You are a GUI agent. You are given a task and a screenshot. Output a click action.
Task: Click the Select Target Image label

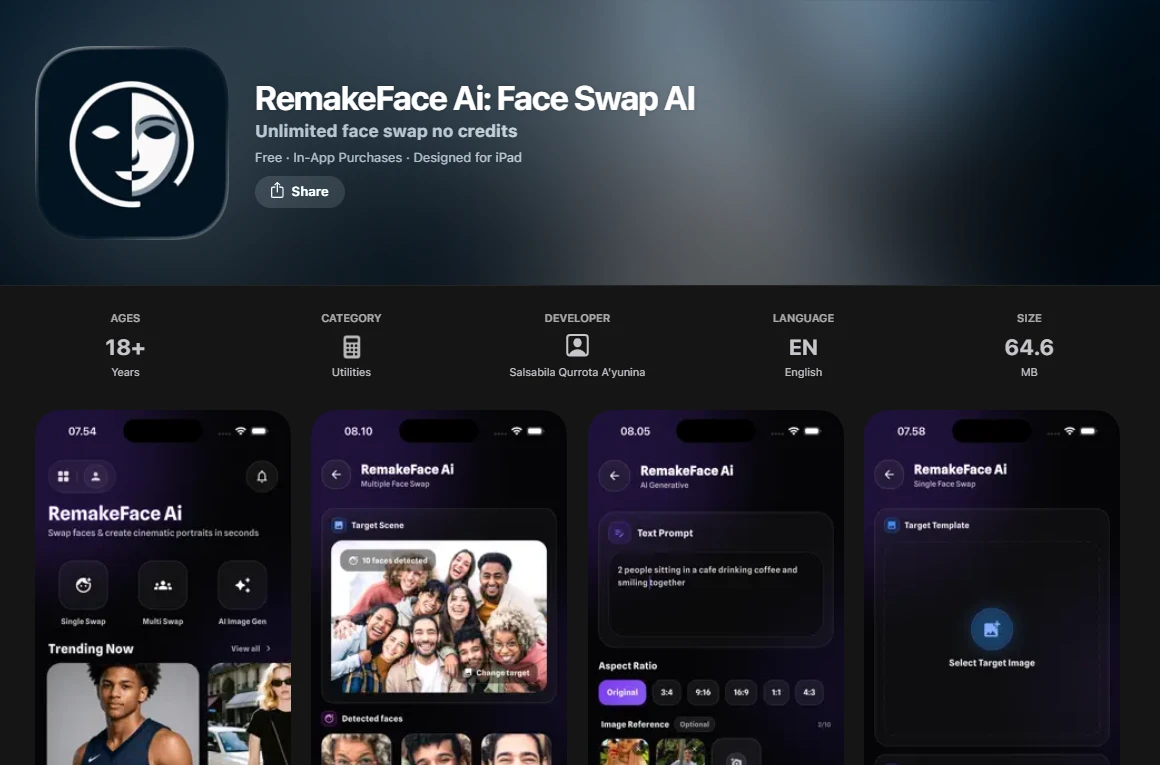point(991,663)
